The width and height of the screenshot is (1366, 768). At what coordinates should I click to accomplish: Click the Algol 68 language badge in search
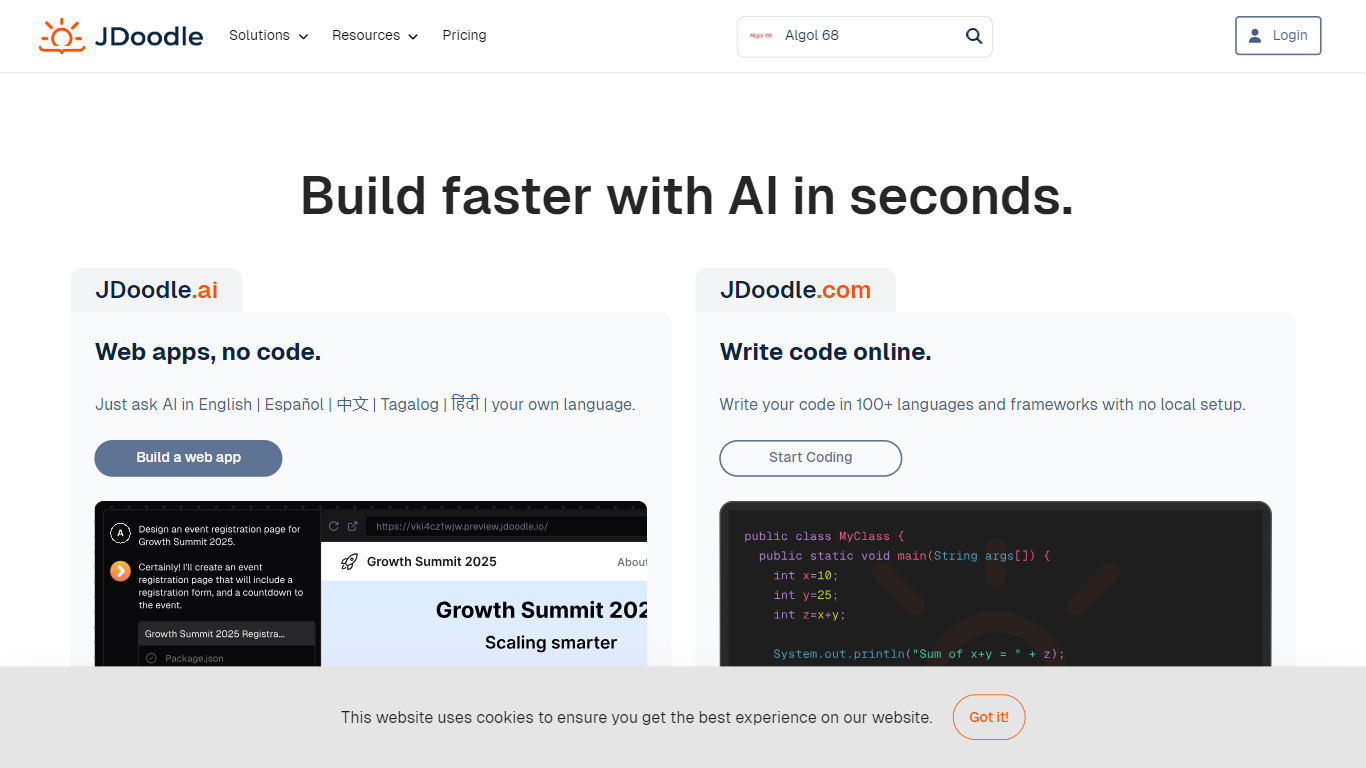759,35
